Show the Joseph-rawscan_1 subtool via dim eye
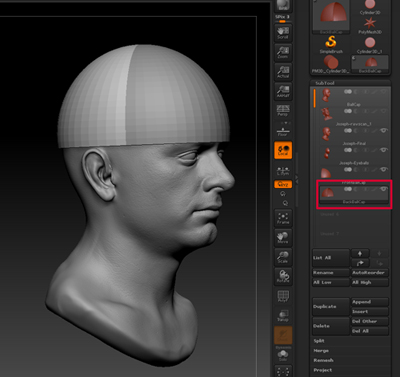This screenshot has width=400, height=377. [x=384, y=111]
